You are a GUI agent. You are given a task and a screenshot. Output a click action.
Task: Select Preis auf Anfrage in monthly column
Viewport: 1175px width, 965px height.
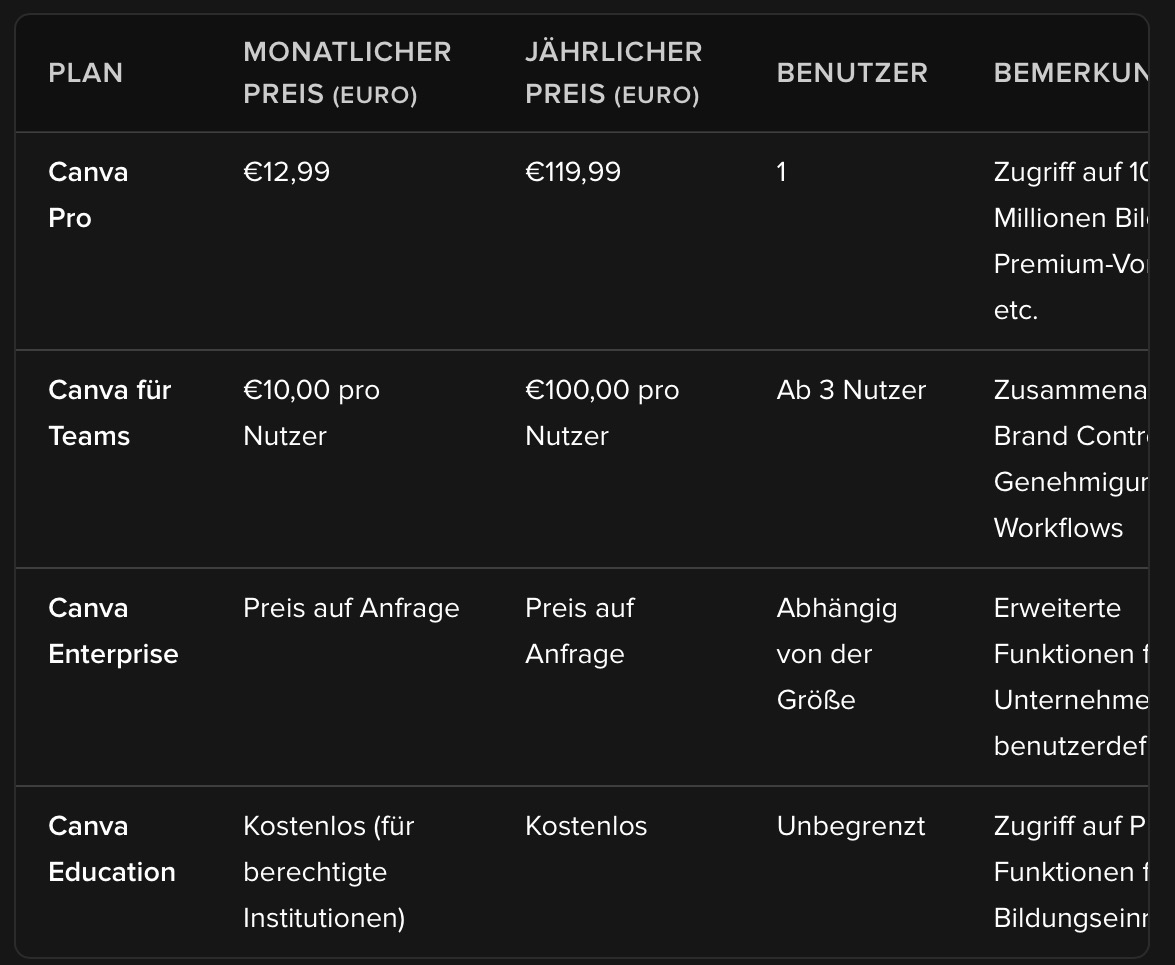(x=351, y=608)
